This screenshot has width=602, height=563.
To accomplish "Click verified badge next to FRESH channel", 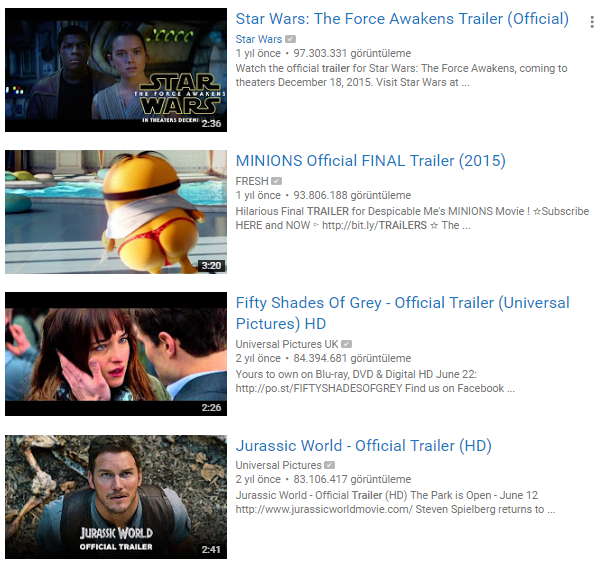I will point(276,181).
